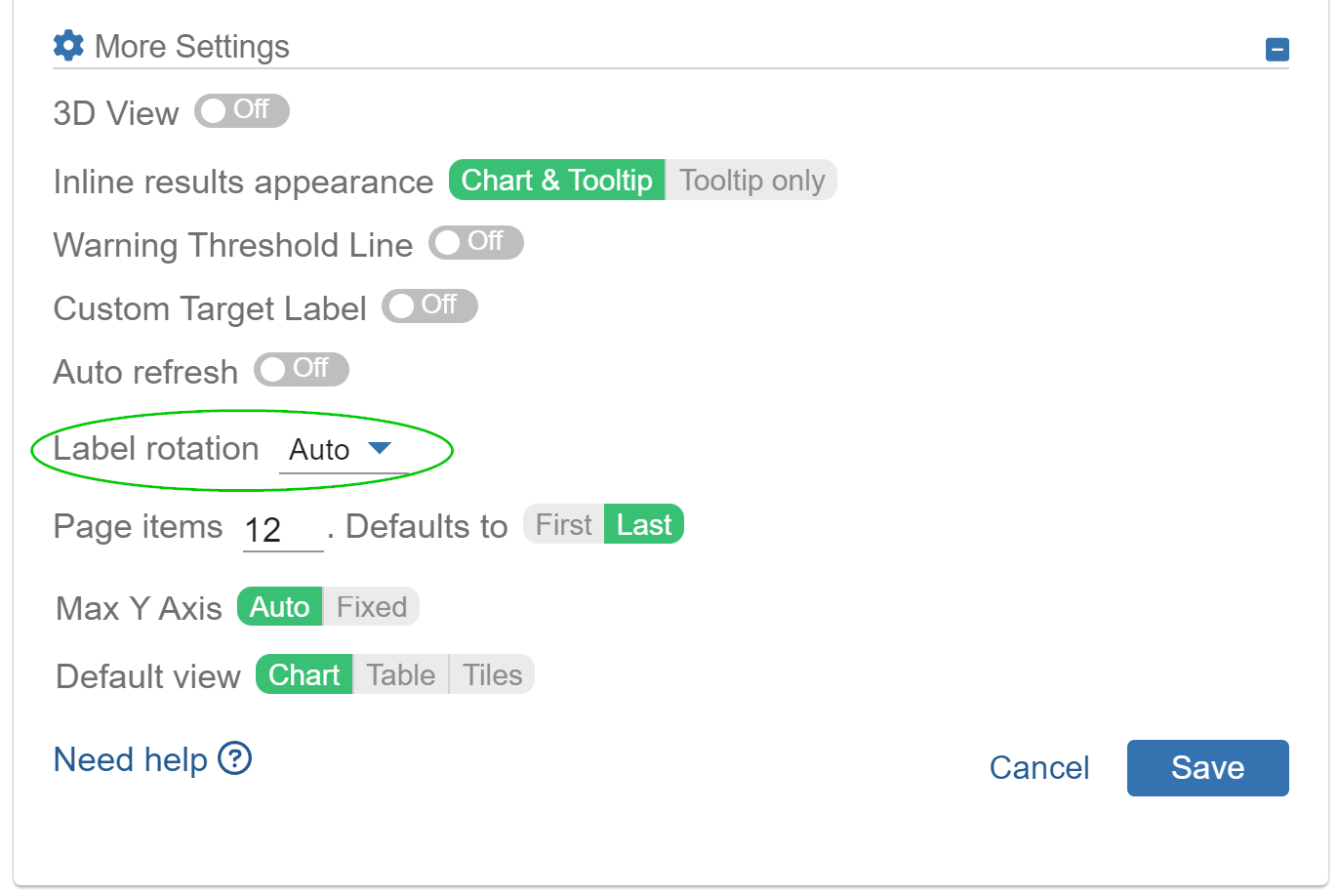Select Tooltip only for inline results appearance
Image resolution: width=1339 pixels, height=896 pixels.
click(750, 180)
